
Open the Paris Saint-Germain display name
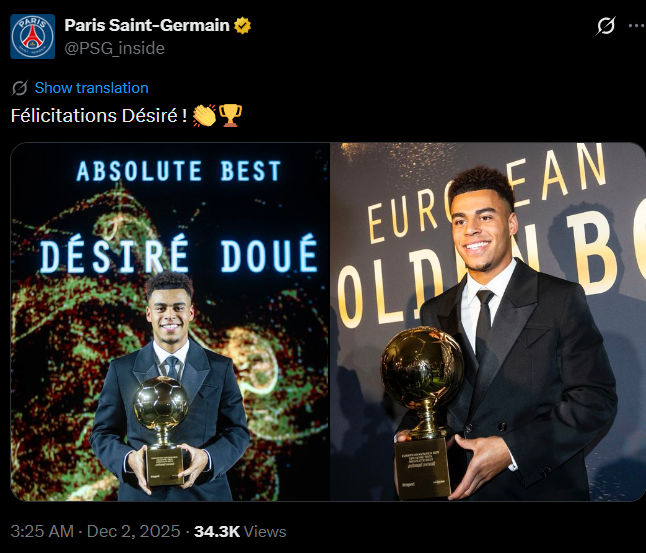(x=147, y=25)
